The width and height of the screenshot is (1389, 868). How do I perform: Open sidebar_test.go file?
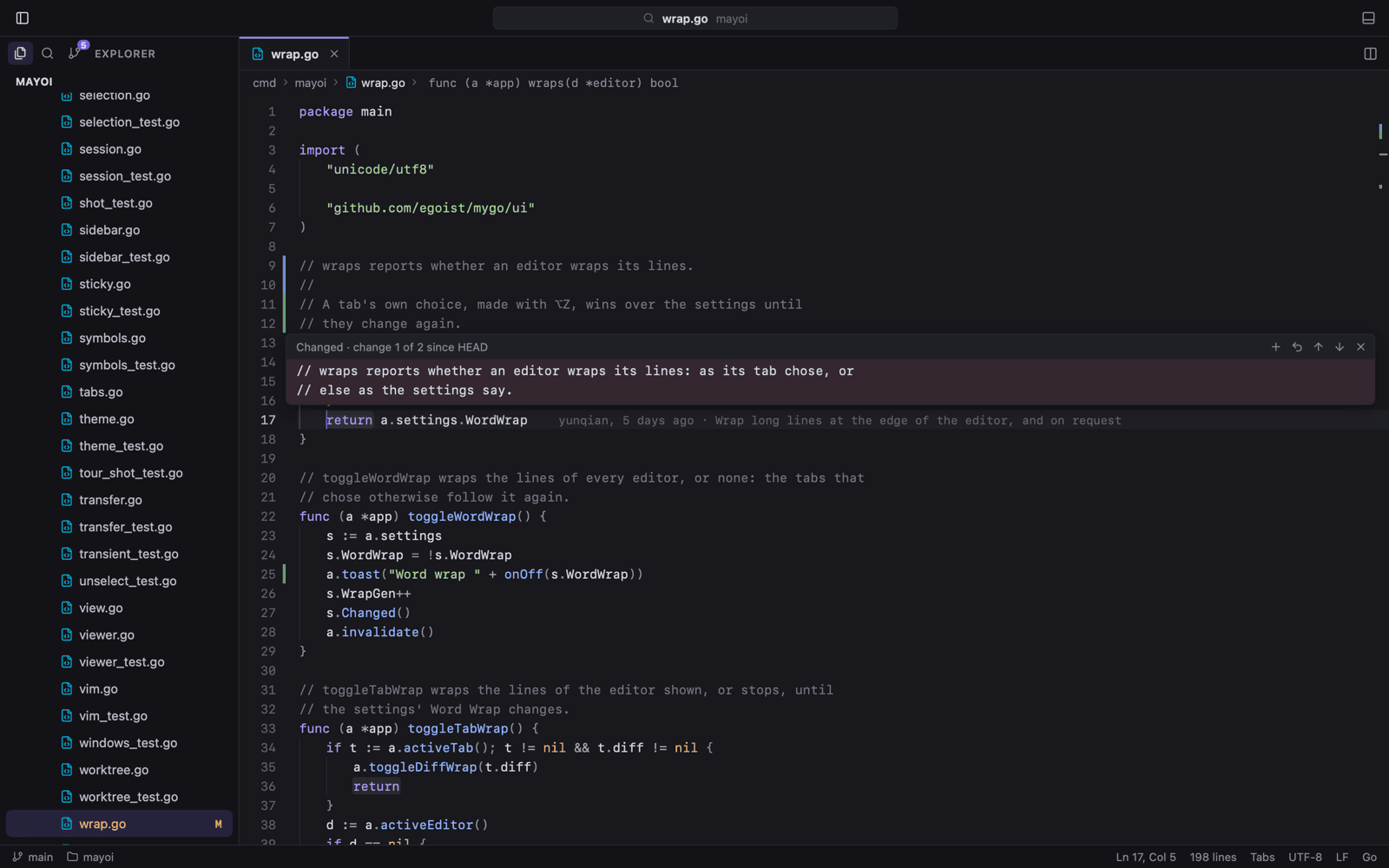[x=119, y=257]
